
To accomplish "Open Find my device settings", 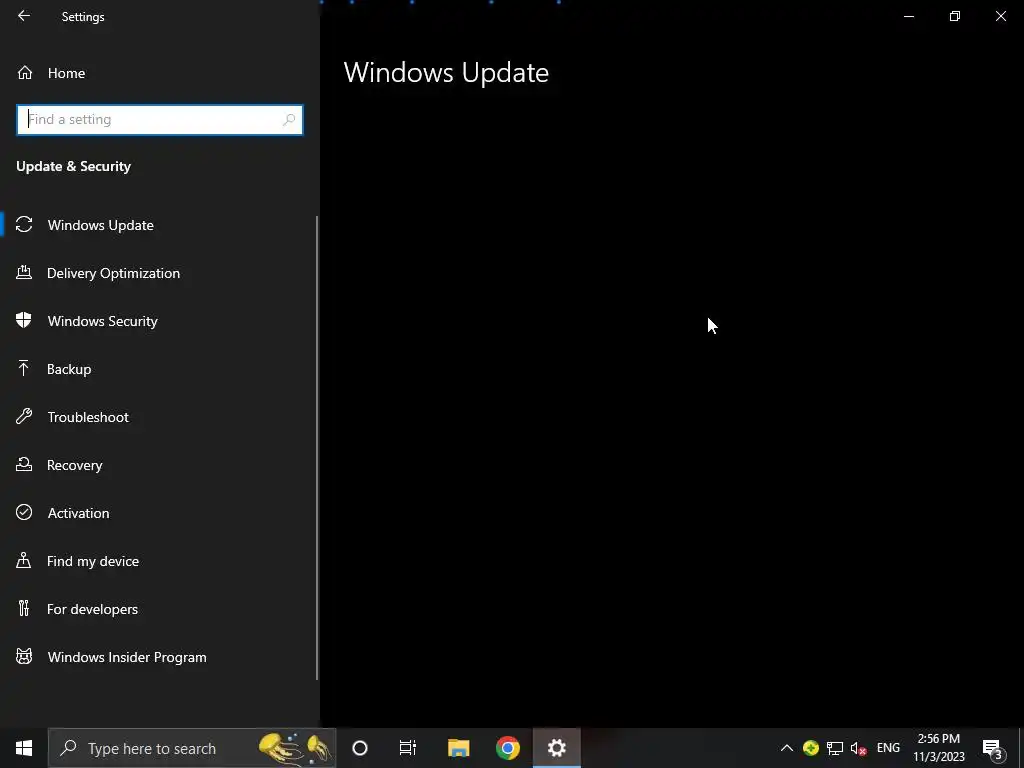I will (159, 561).
